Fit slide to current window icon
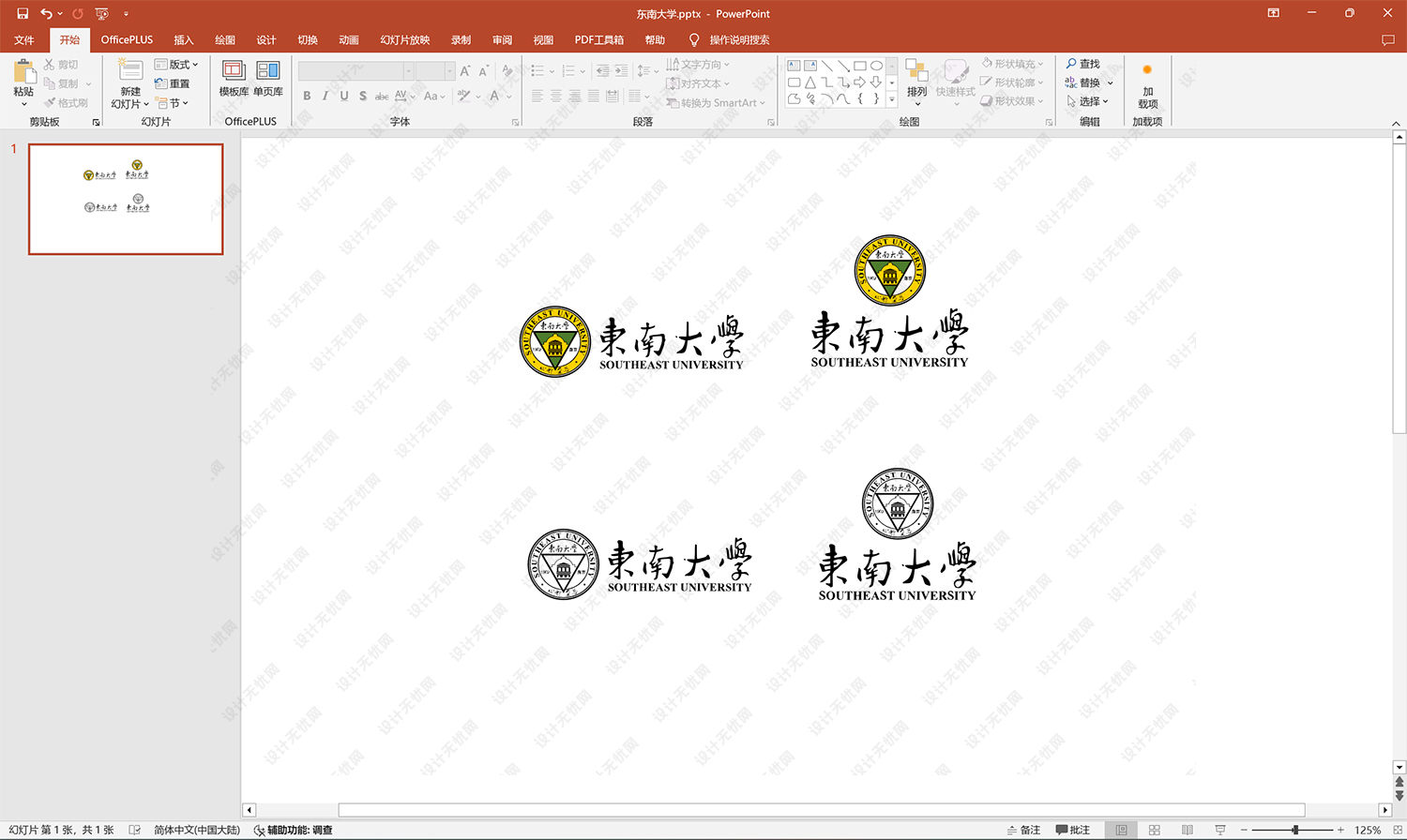The width and height of the screenshot is (1407, 840). point(1397,830)
